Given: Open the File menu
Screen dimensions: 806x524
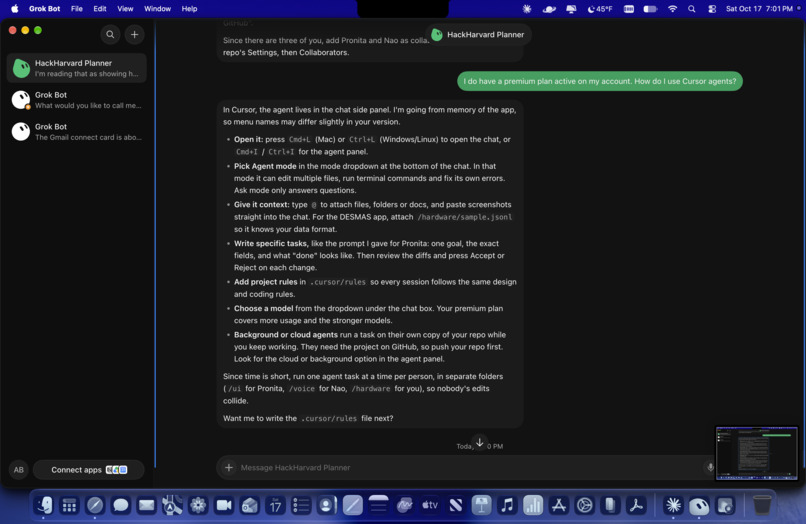Looking at the screenshot, I should [x=77, y=9].
